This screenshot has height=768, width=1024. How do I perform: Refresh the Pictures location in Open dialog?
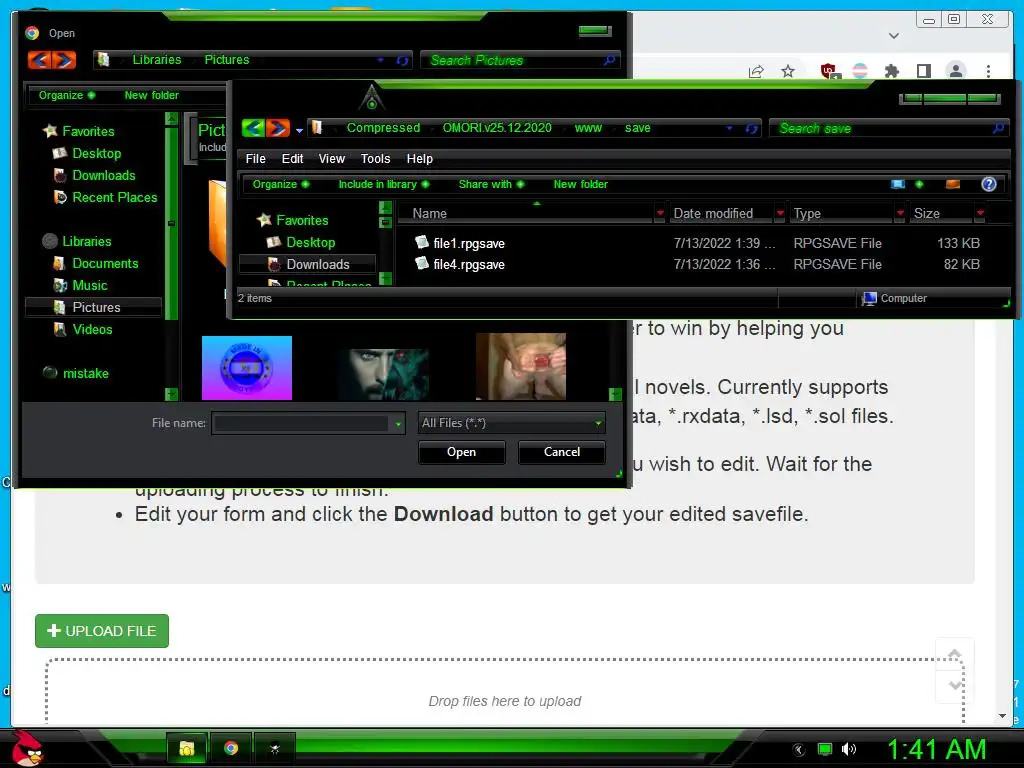(x=402, y=60)
